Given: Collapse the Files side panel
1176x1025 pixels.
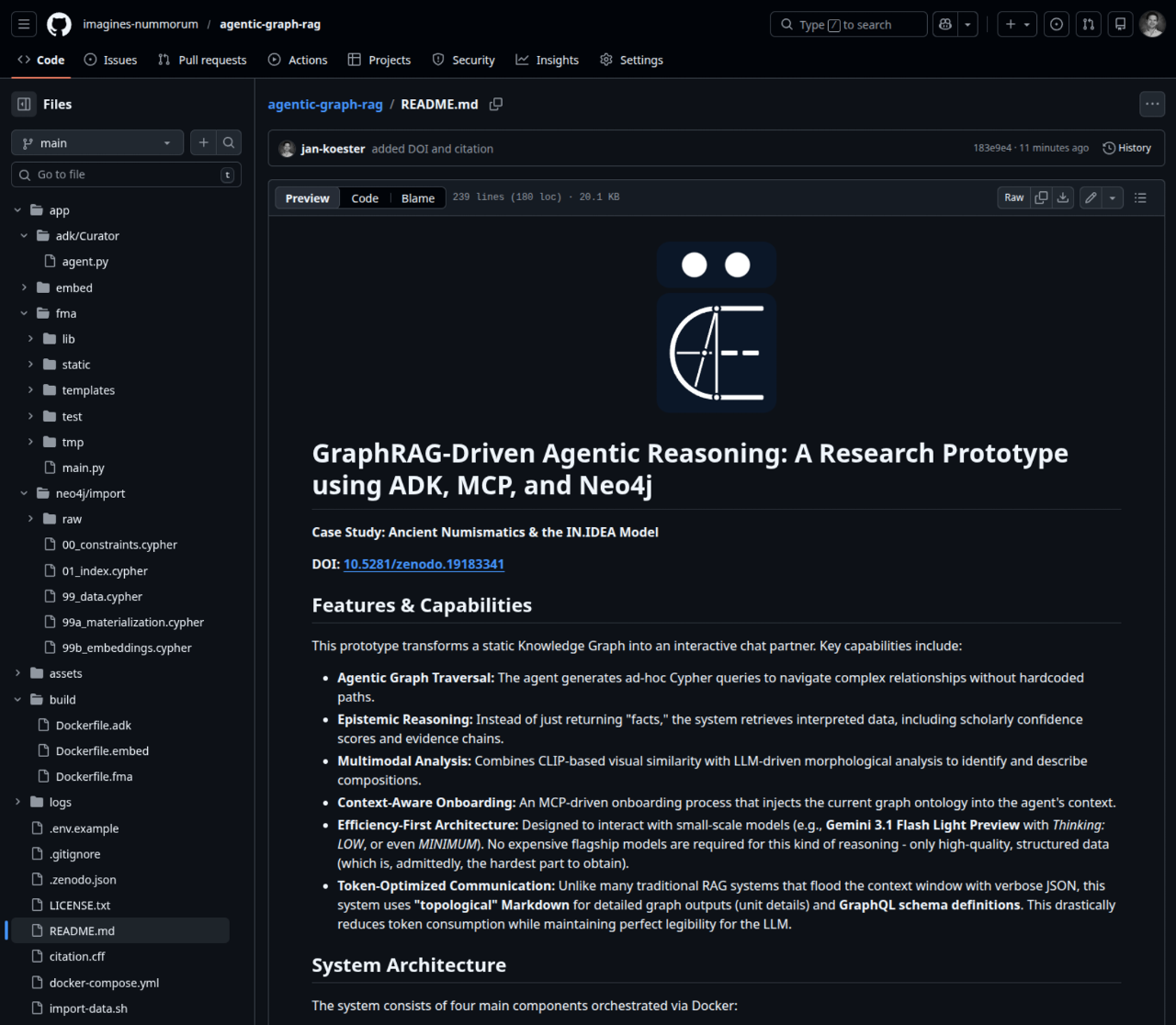Looking at the screenshot, I should 25,105.
